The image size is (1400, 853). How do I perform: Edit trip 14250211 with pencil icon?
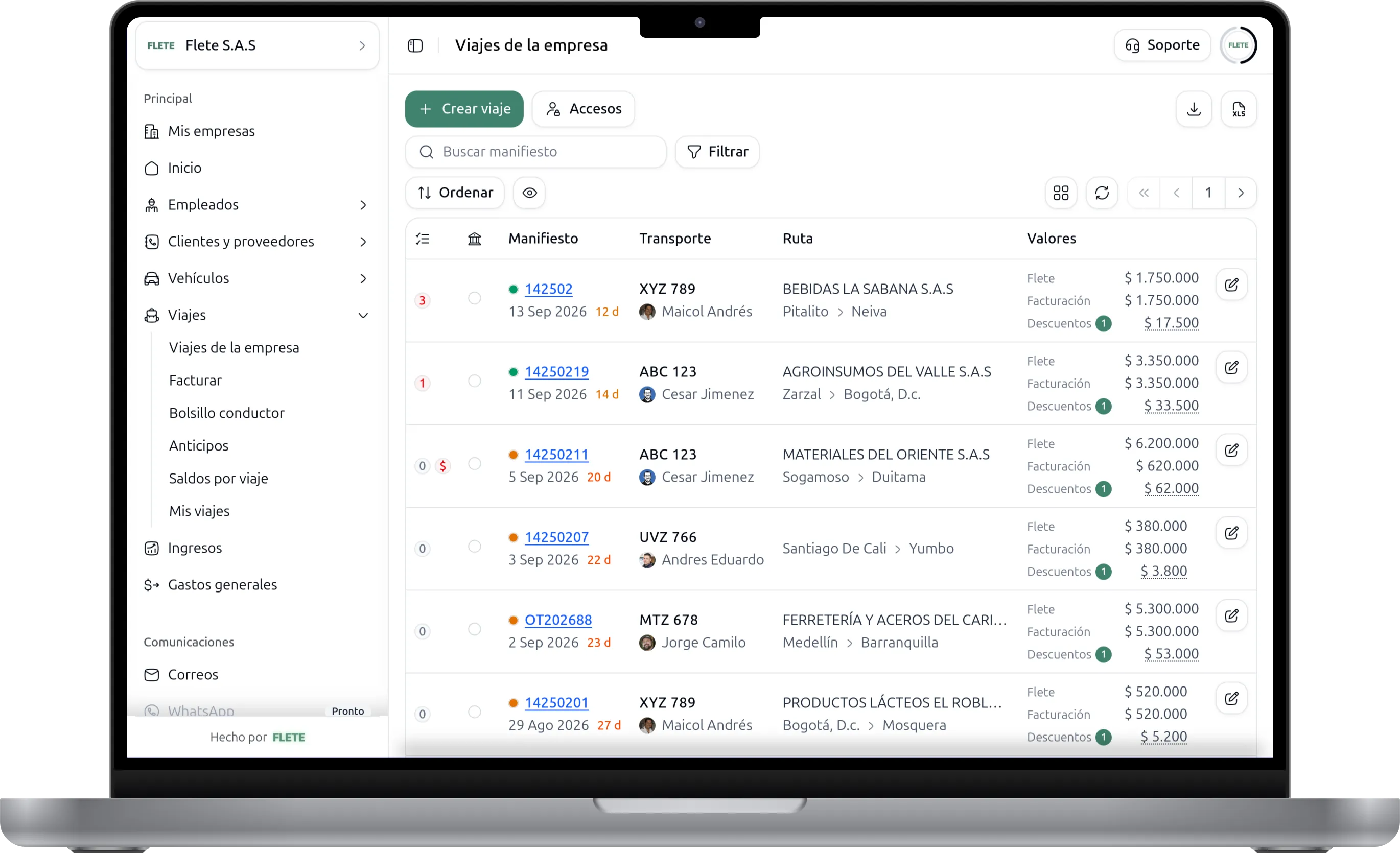tap(1231, 451)
